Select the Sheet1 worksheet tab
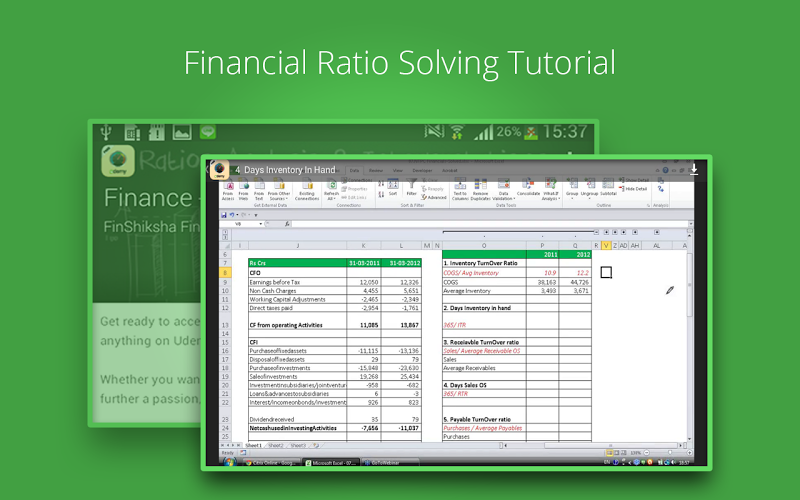Image resolution: width=800 pixels, height=500 pixels. click(x=253, y=445)
